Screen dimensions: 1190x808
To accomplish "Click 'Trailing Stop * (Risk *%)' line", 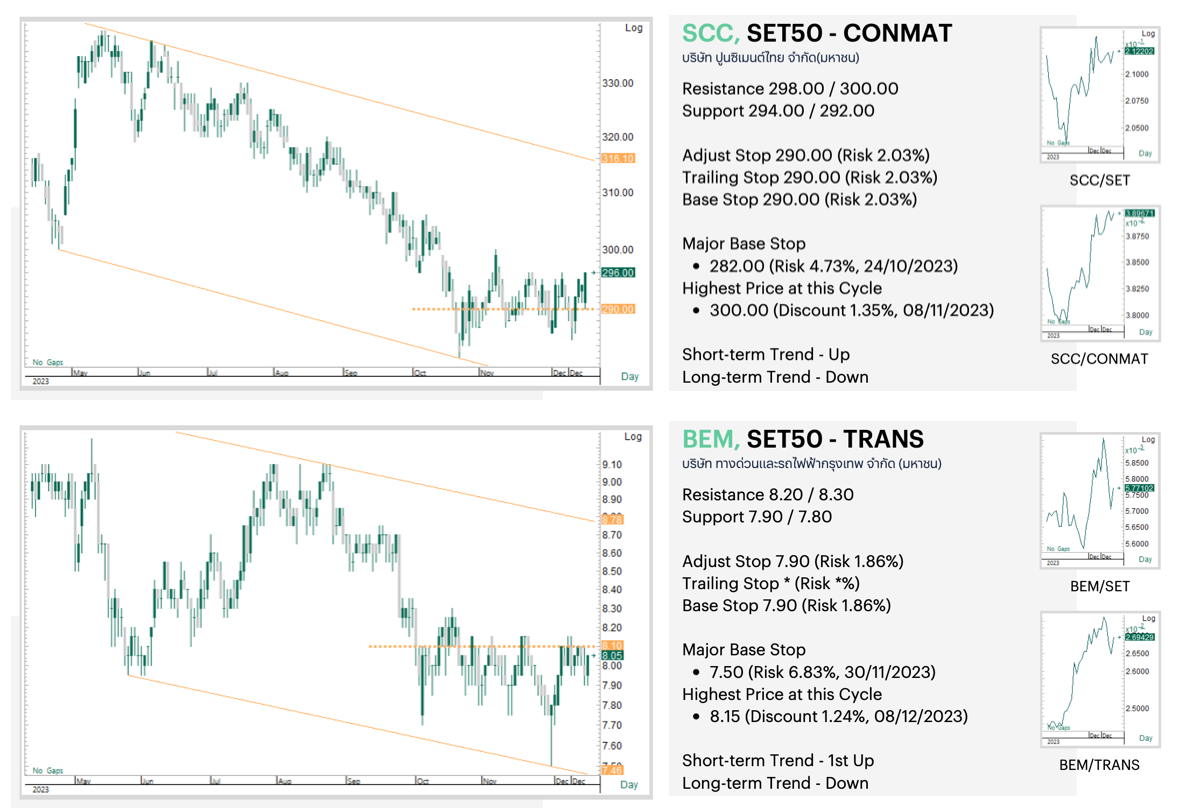I will point(771,583).
